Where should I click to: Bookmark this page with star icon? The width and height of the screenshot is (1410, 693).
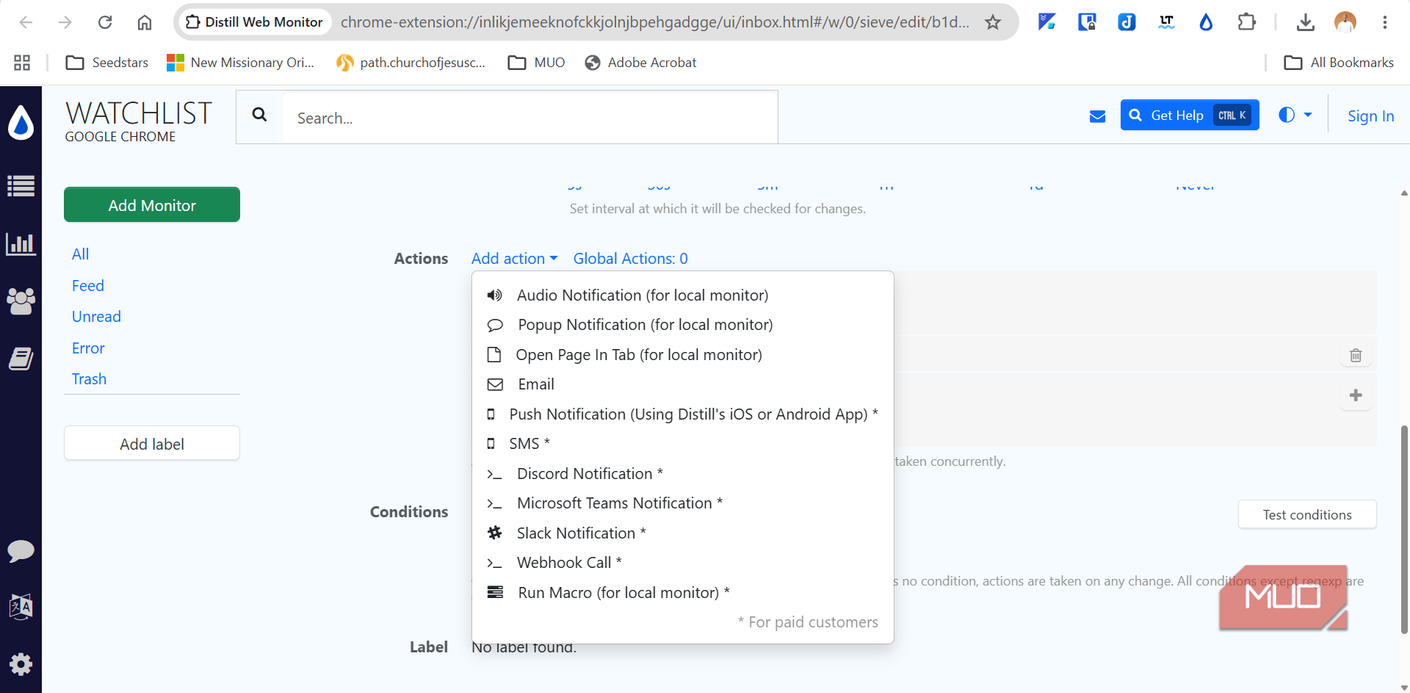(993, 22)
